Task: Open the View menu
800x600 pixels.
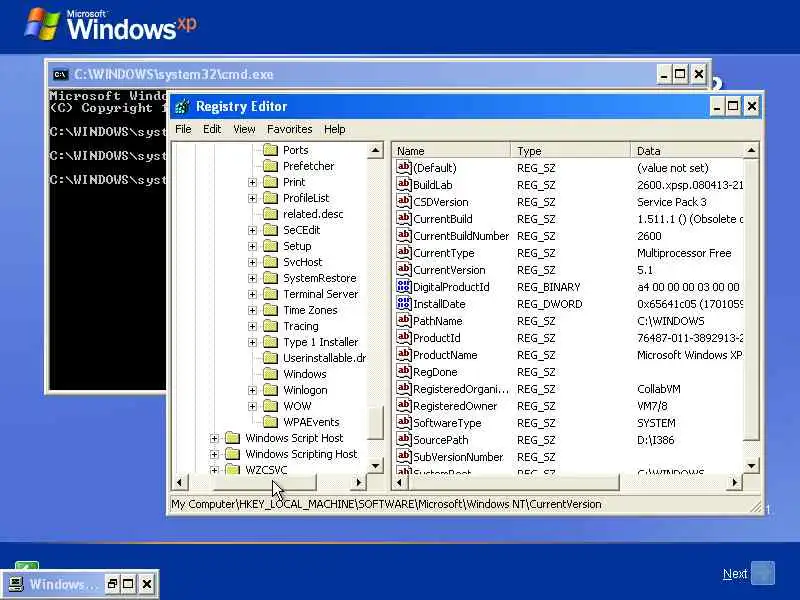Action: 244,129
